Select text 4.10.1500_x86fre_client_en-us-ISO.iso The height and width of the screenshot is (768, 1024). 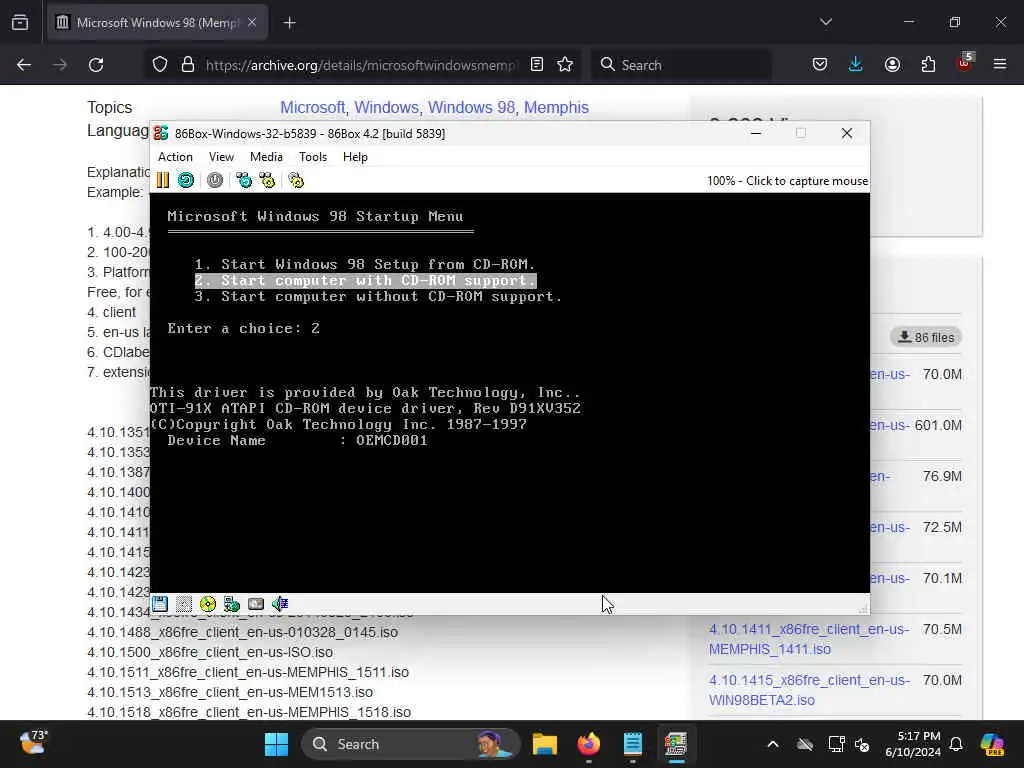coord(210,652)
